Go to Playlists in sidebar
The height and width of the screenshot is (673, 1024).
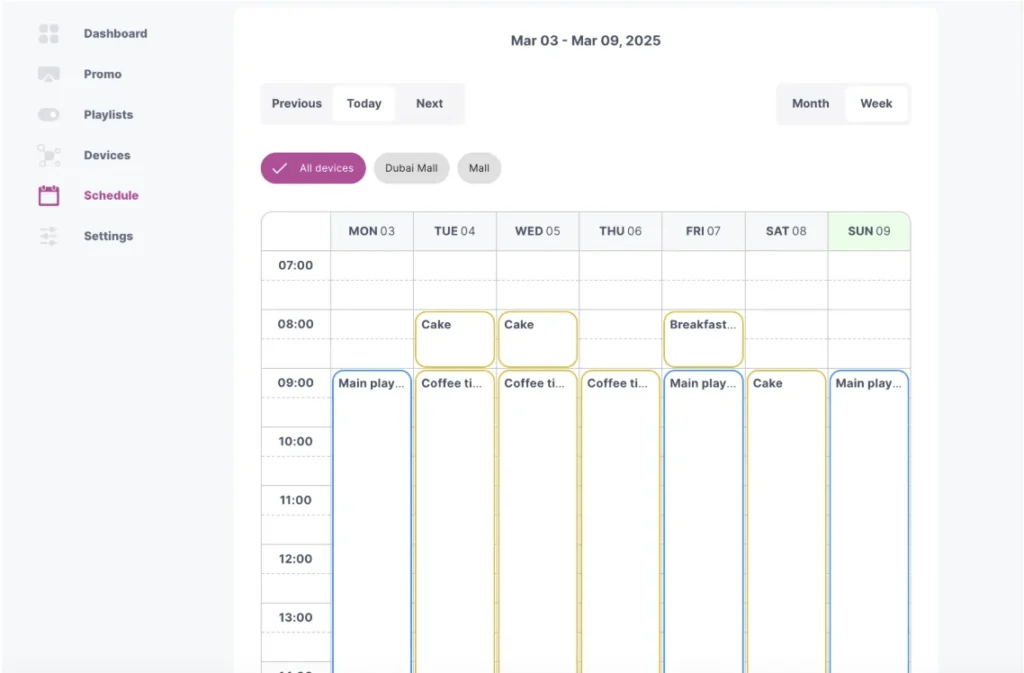pyautogui.click(x=108, y=114)
